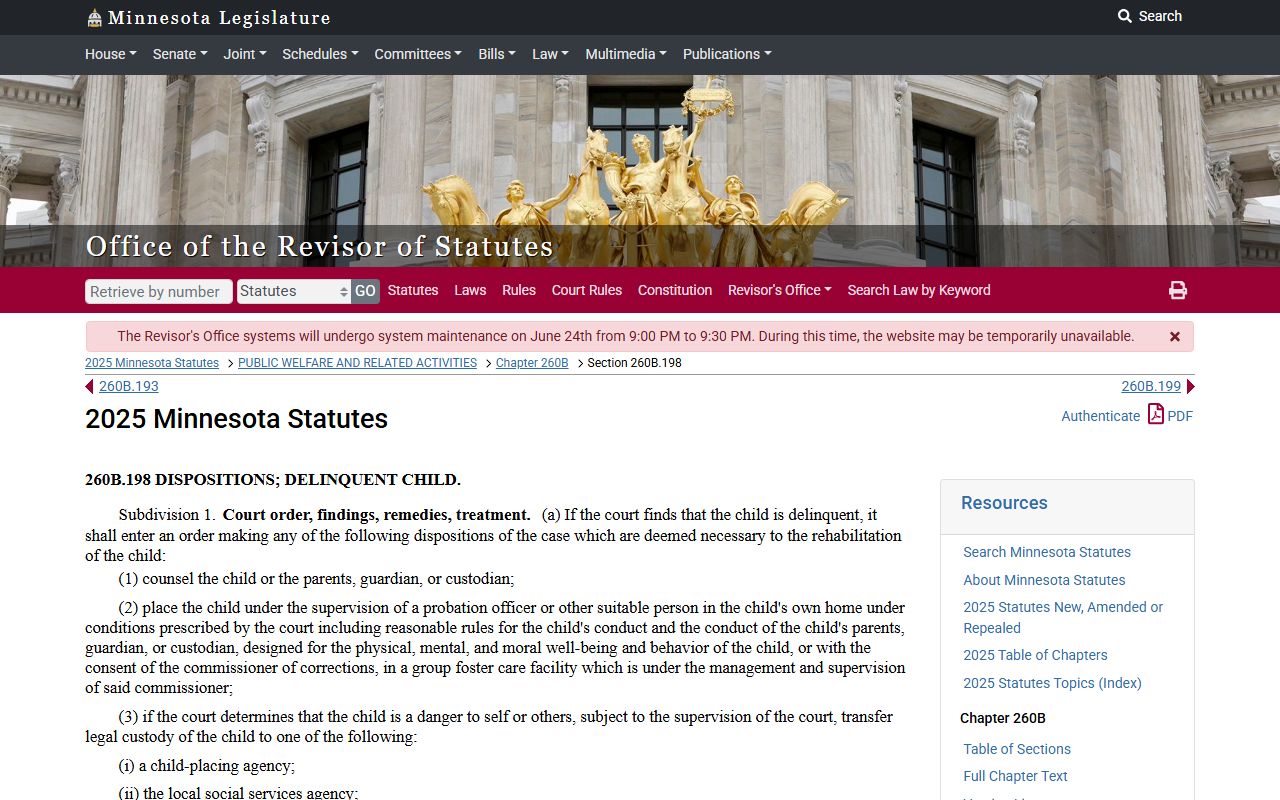
Task: Click the left arrow before 260B.193
Action: click(x=90, y=387)
